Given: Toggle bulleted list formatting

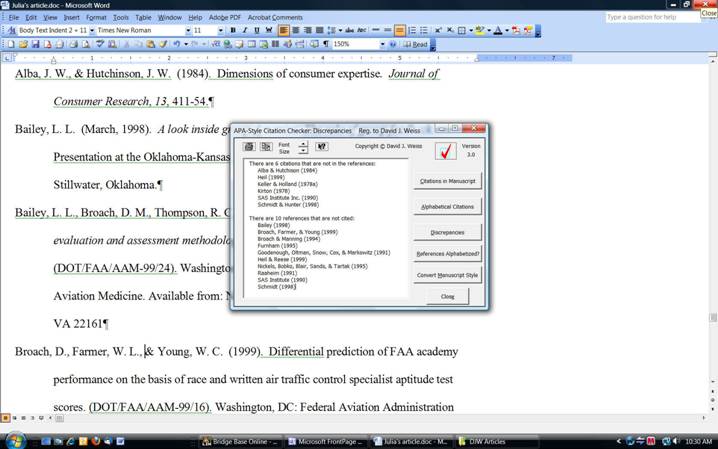Looking at the screenshot, I should [424, 30].
